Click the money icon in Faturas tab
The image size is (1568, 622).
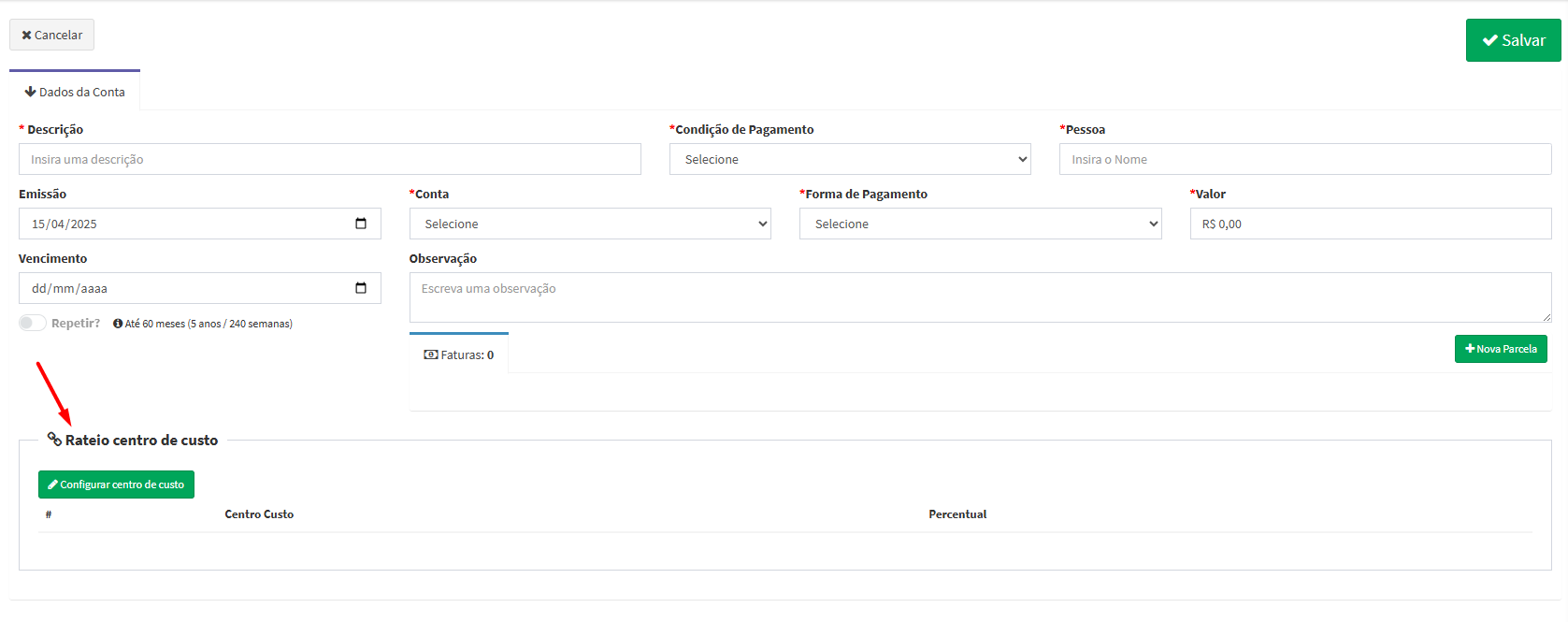pyautogui.click(x=430, y=355)
